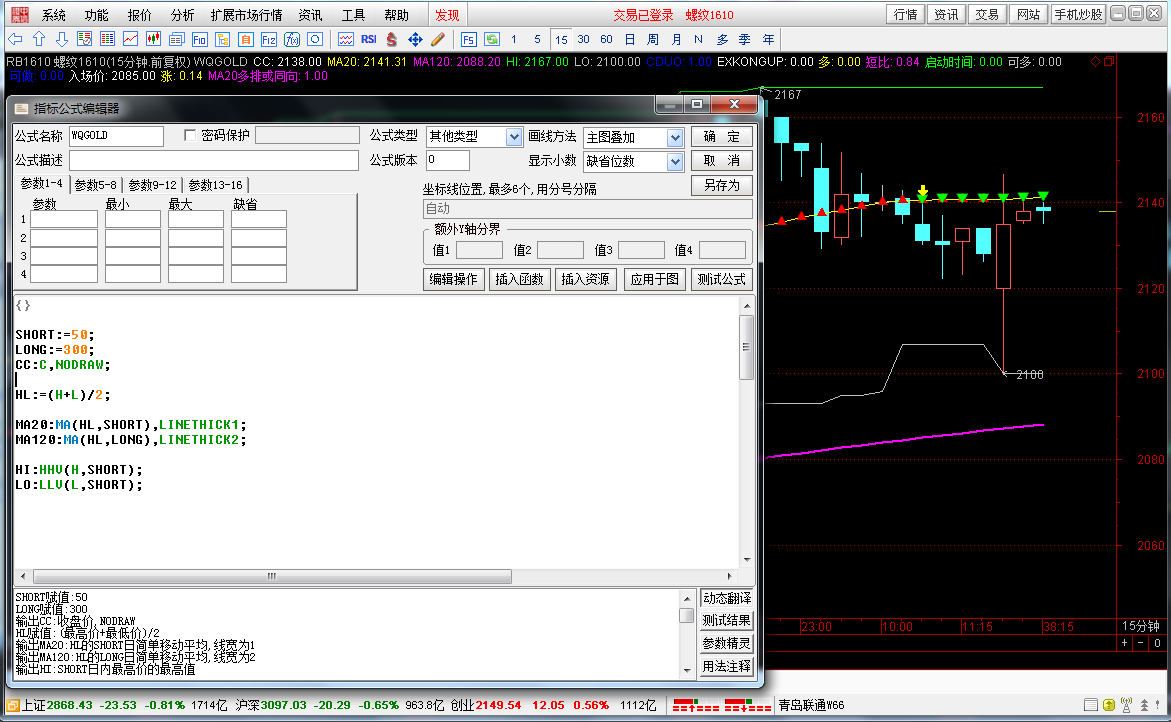Click the horizontal scrollbar of code editor
1171x722 pixels.
point(273,576)
